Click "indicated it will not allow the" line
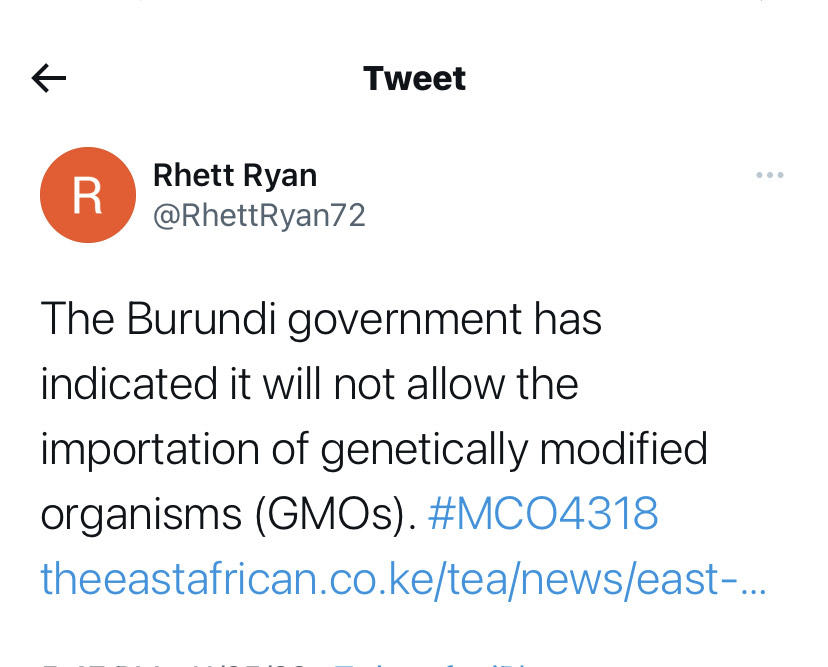 309,384
